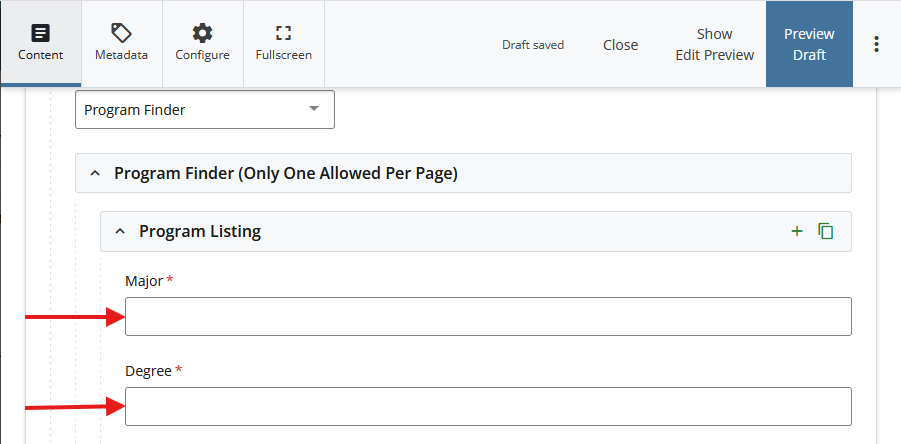Click "Program Finder (Only One Allowed Per Page)" title
The width and height of the screenshot is (901, 444).
[285, 173]
